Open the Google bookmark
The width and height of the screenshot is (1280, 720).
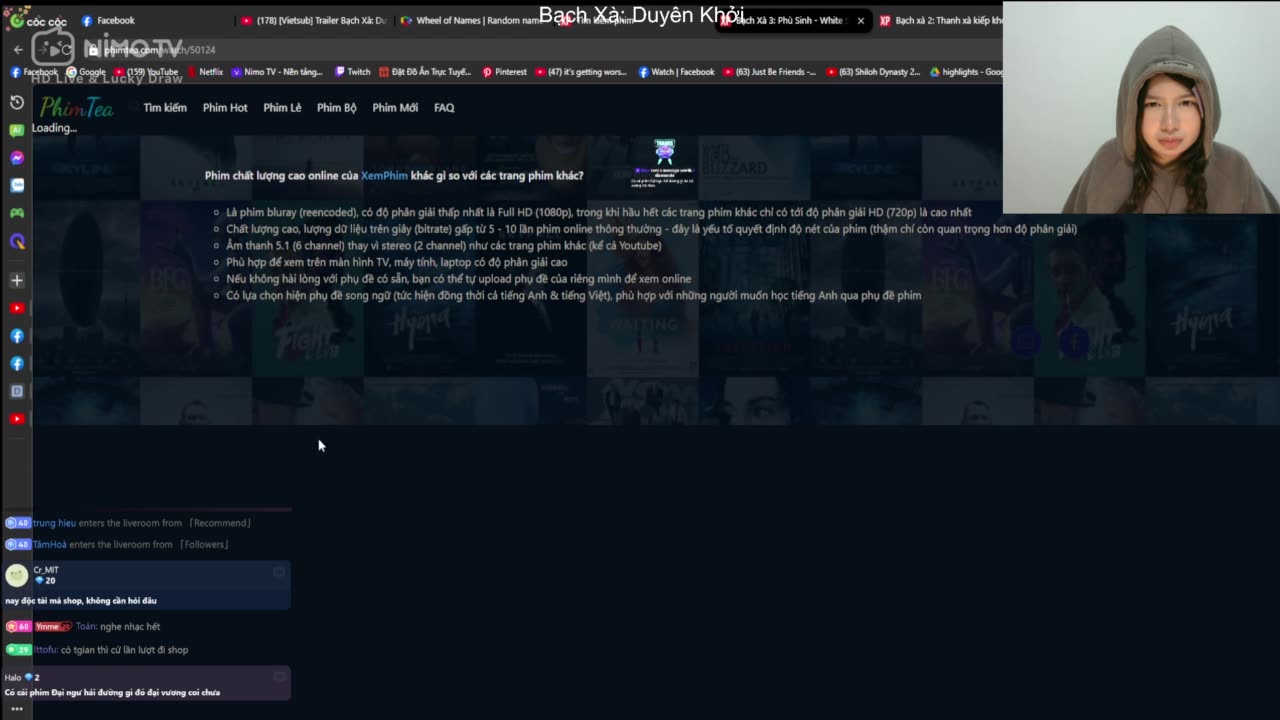coord(86,72)
